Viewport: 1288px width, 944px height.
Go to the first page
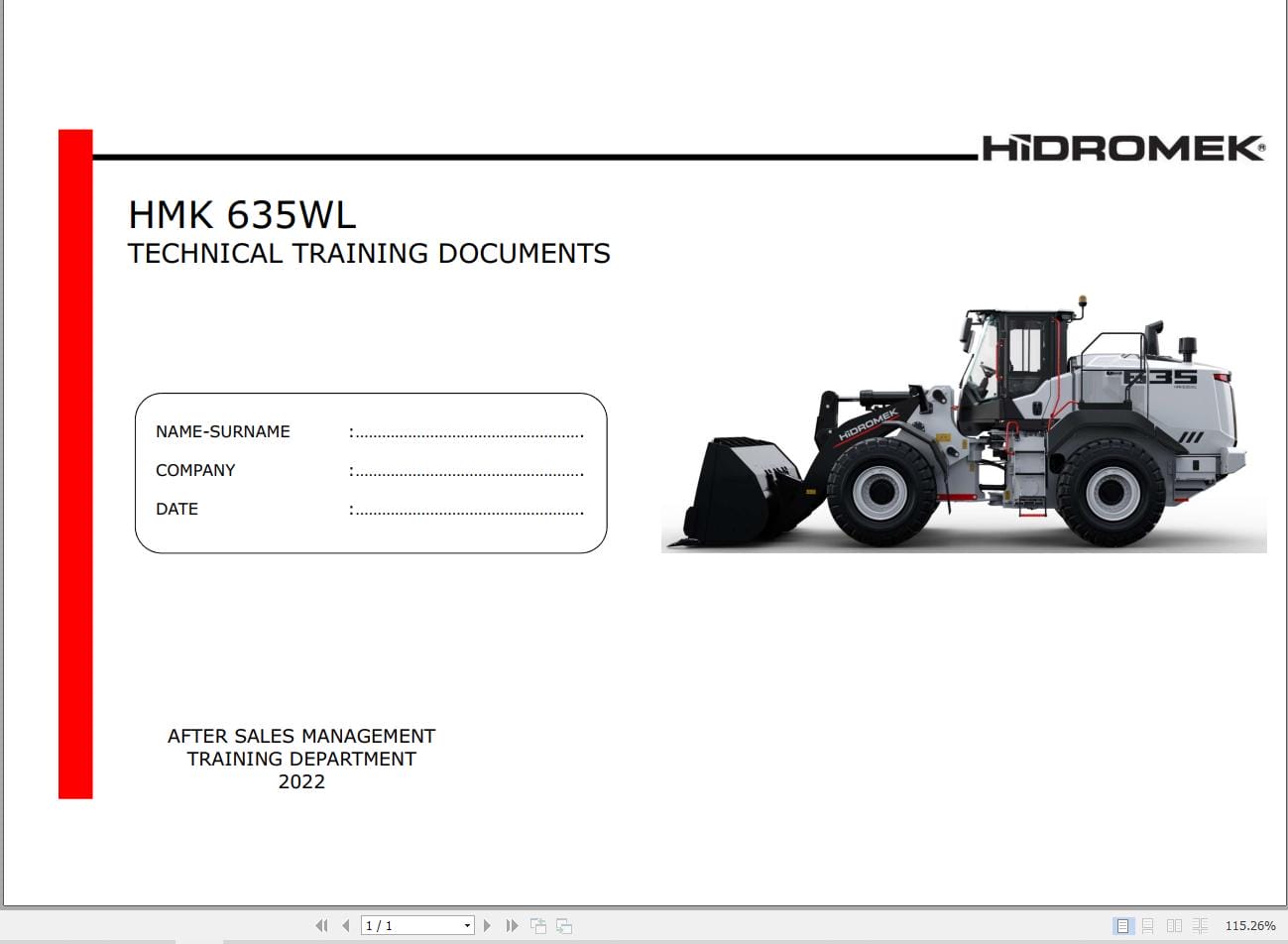321,925
